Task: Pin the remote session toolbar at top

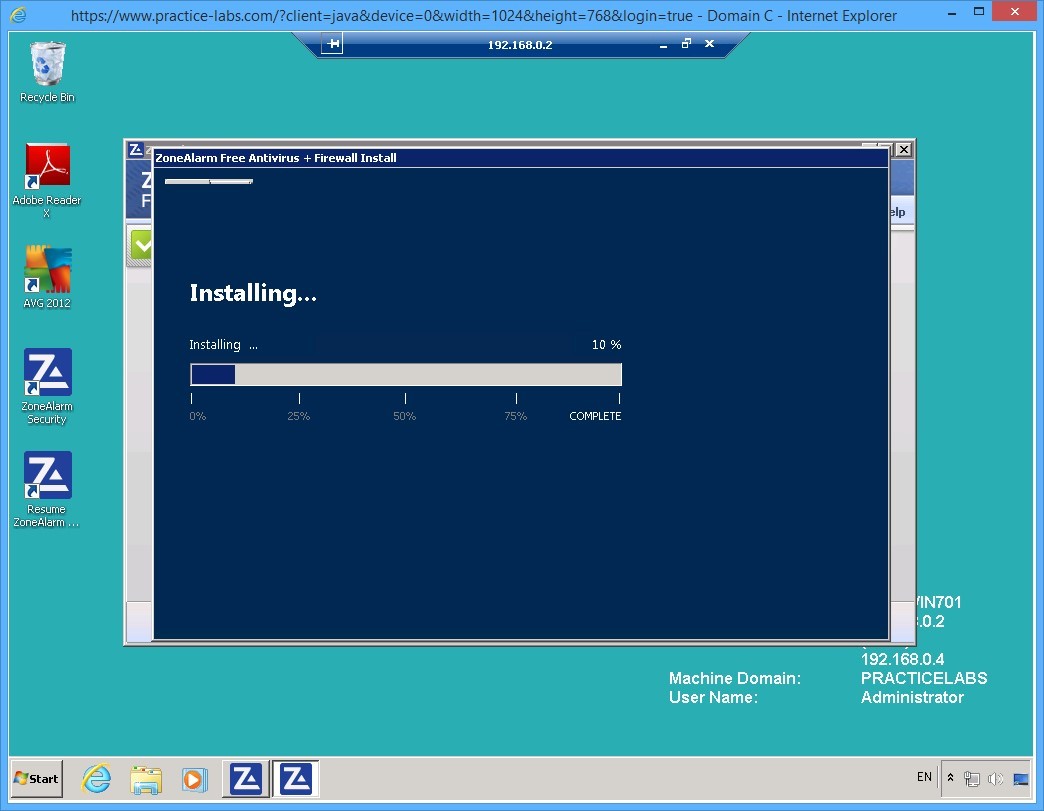Action: tap(331, 43)
